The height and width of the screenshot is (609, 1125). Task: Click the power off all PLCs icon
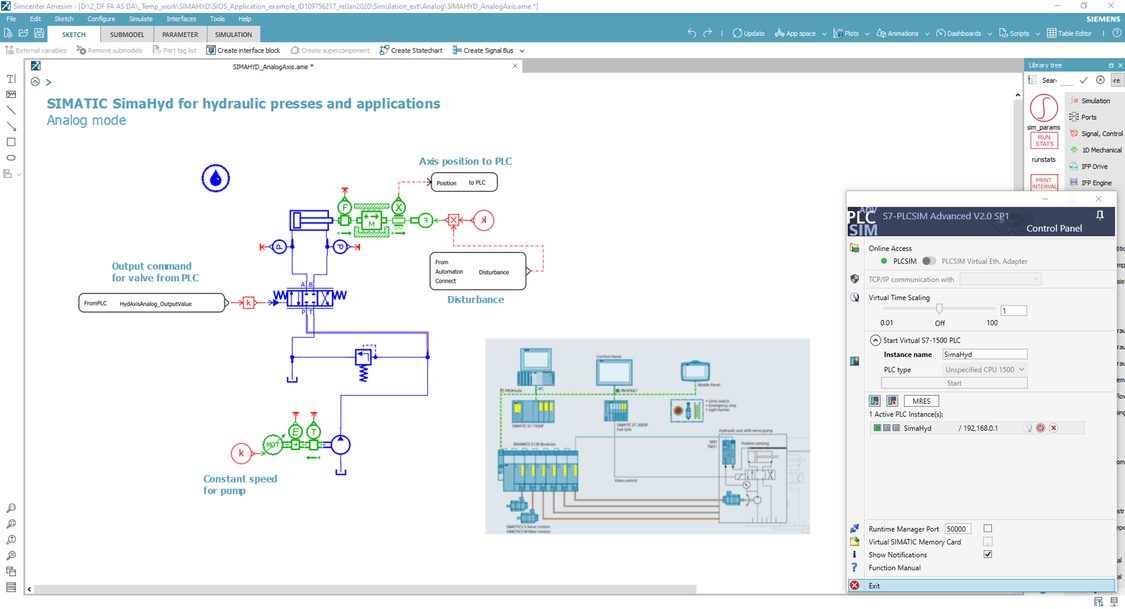pyautogui.click(x=892, y=401)
